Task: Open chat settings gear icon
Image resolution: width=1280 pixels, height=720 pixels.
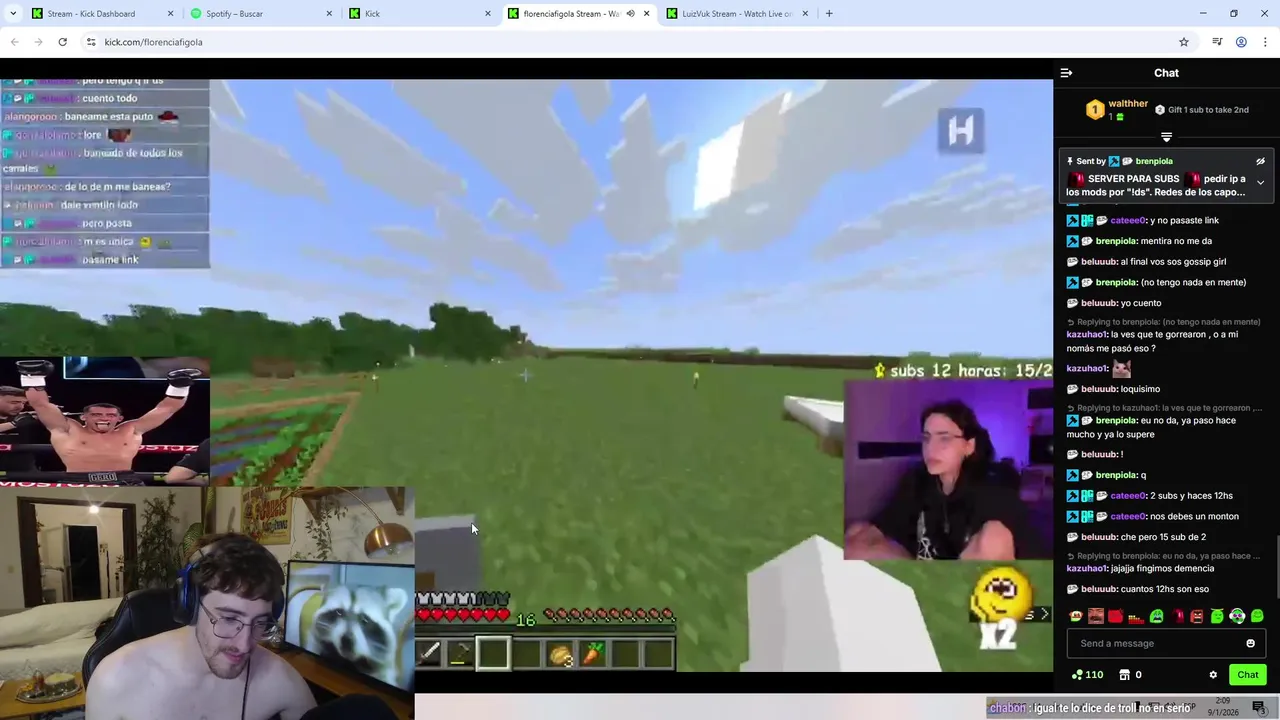Action: [1213, 675]
